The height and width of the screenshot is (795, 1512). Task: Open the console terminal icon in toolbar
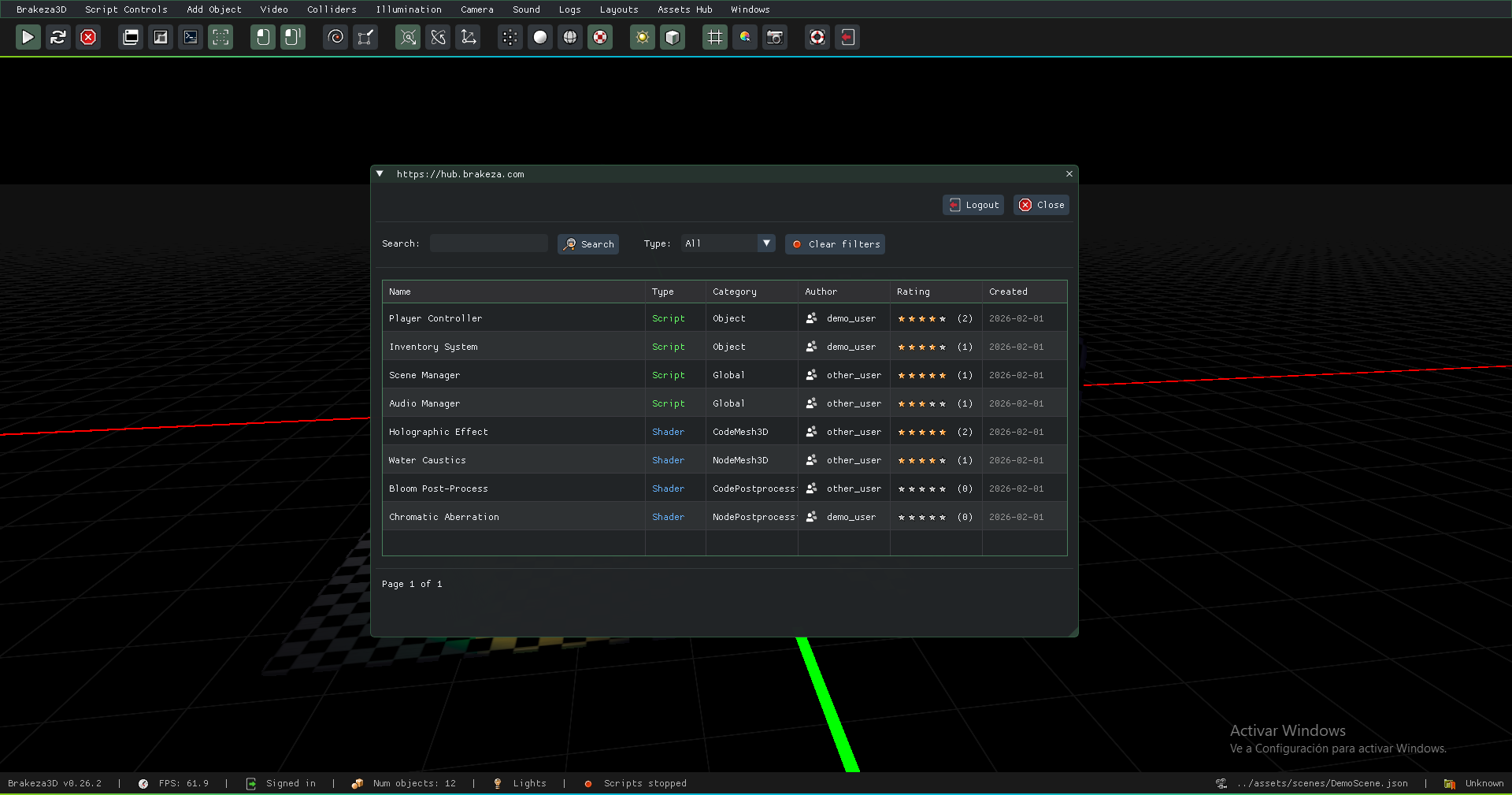pos(191,37)
